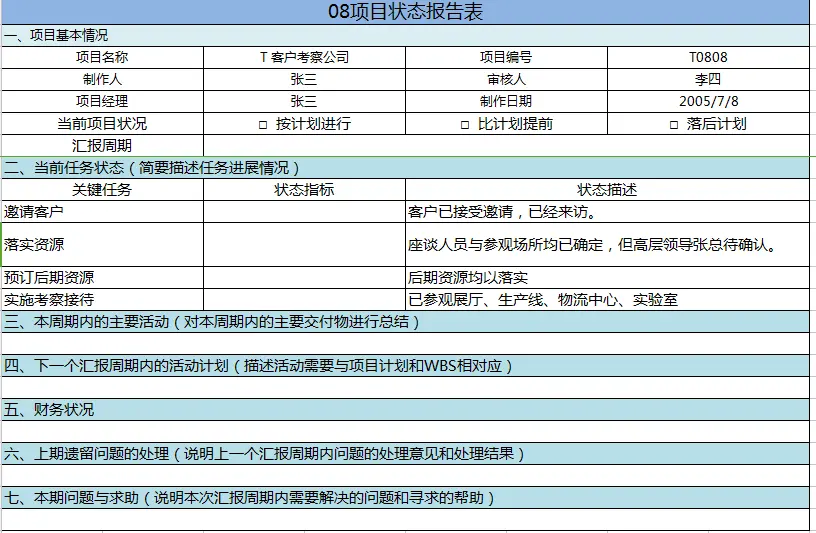Viewport: 816px width, 533px height.
Task: Select the 状态描述 column header
Action: (607, 189)
